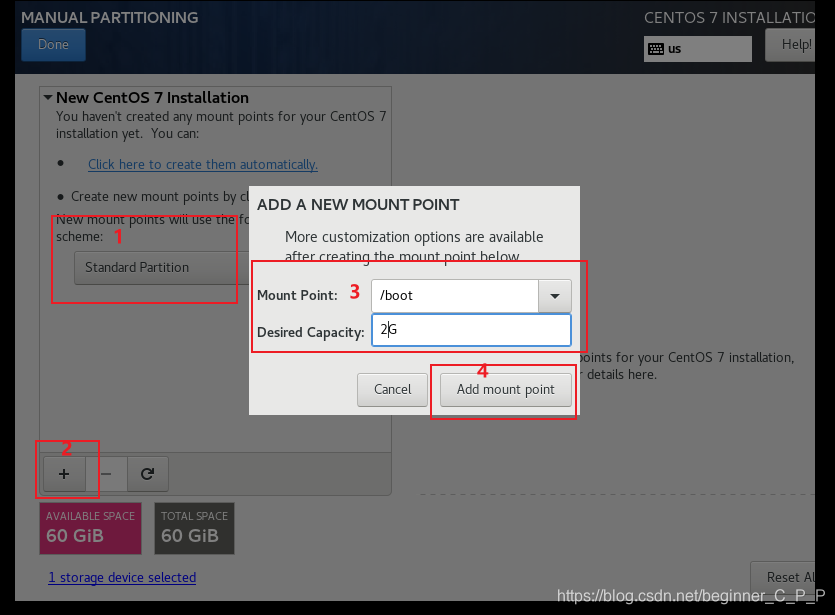Expand the Mount Point dropdown arrow
The height and width of the screenshot is (615, 835).
tap(555, 296)
